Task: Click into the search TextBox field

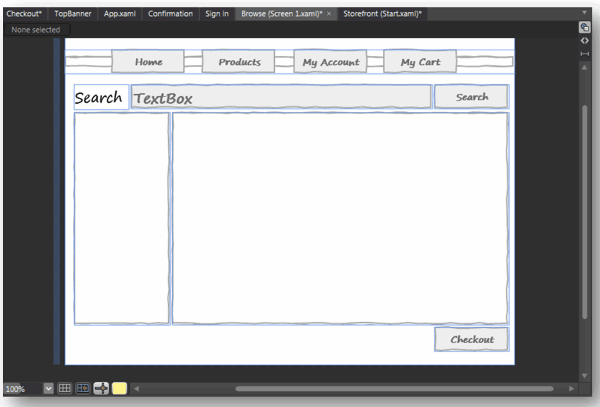Action: point(281,97)
